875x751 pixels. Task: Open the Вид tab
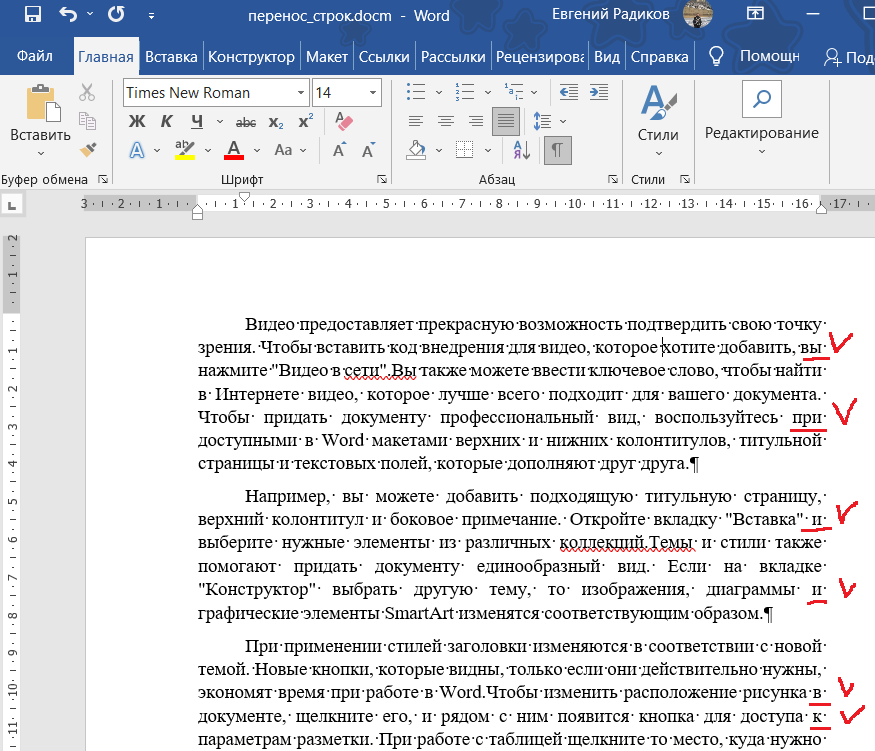tap(607, 57)
